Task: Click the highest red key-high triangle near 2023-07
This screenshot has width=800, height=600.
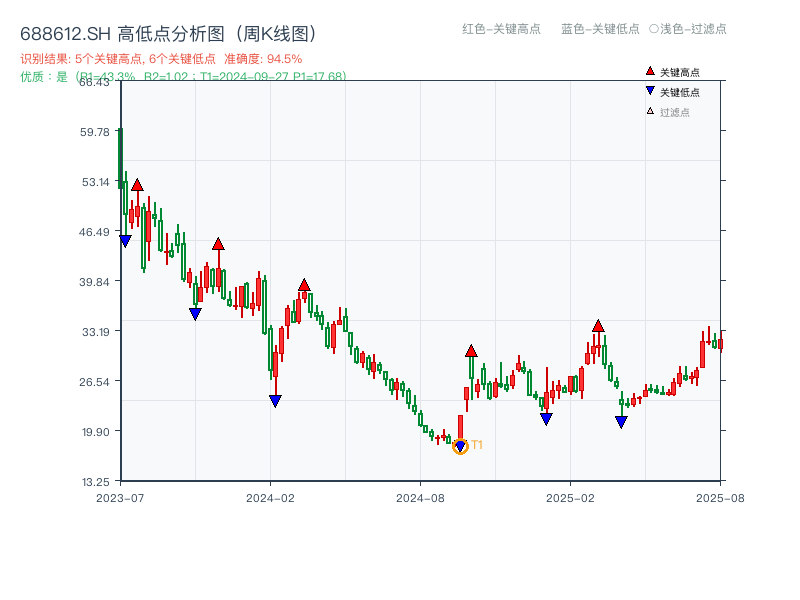Action: (137, 184)
